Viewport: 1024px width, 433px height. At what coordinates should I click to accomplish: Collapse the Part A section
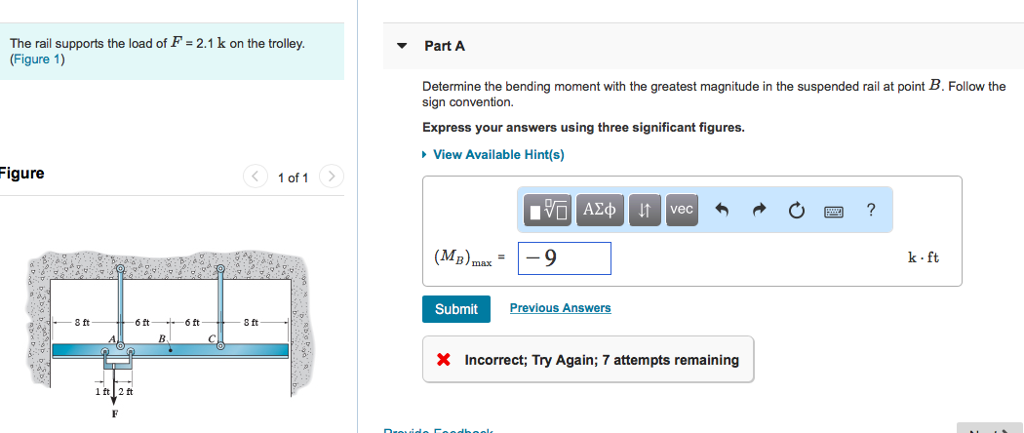pyautogui.click(x=402, y=46)
